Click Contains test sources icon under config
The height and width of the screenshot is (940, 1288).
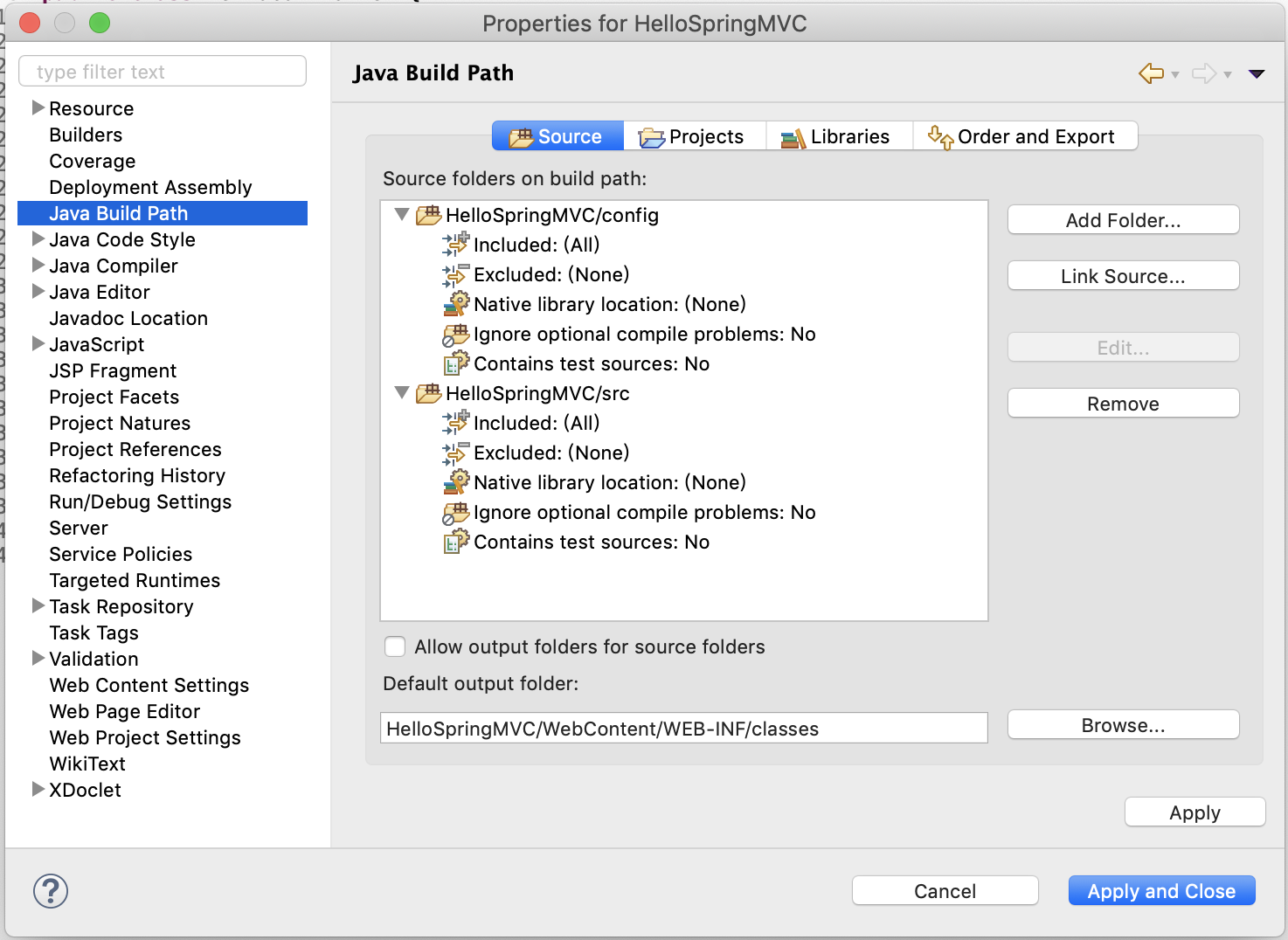tap(456, 363)
